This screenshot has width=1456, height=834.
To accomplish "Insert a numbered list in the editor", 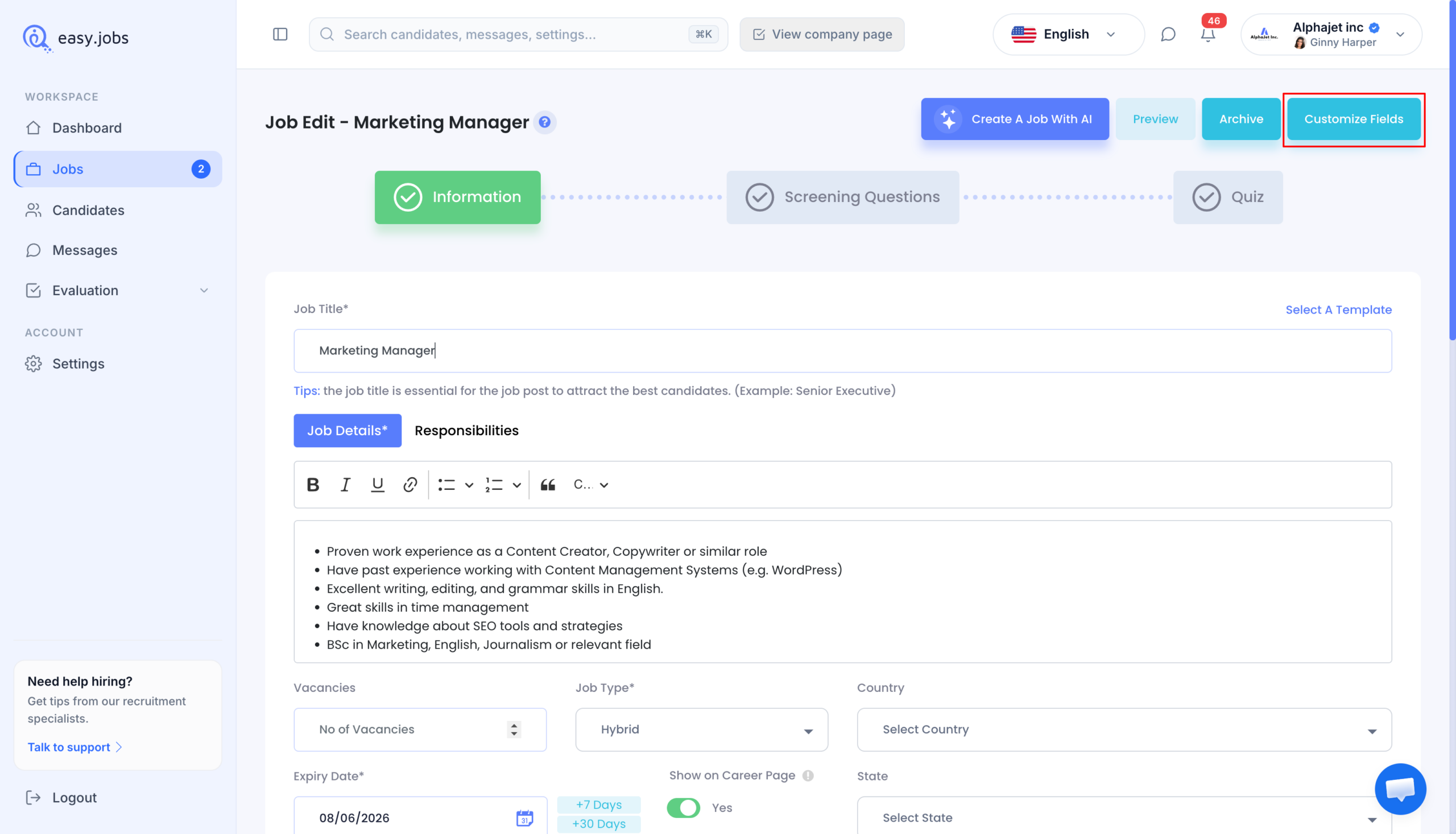I will click(x=494, y=485).
